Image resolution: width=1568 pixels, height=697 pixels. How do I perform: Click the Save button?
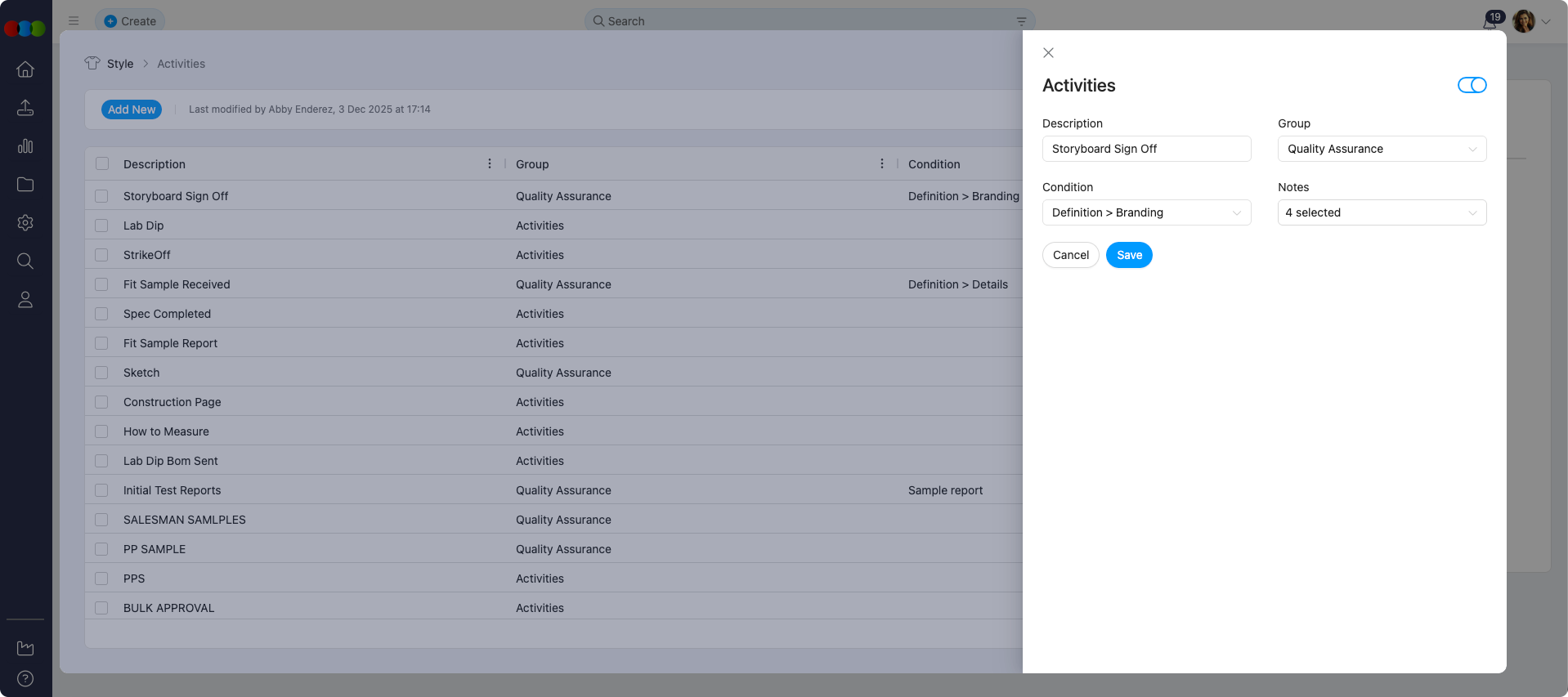pyautogui.click(x=1129, y=255)
